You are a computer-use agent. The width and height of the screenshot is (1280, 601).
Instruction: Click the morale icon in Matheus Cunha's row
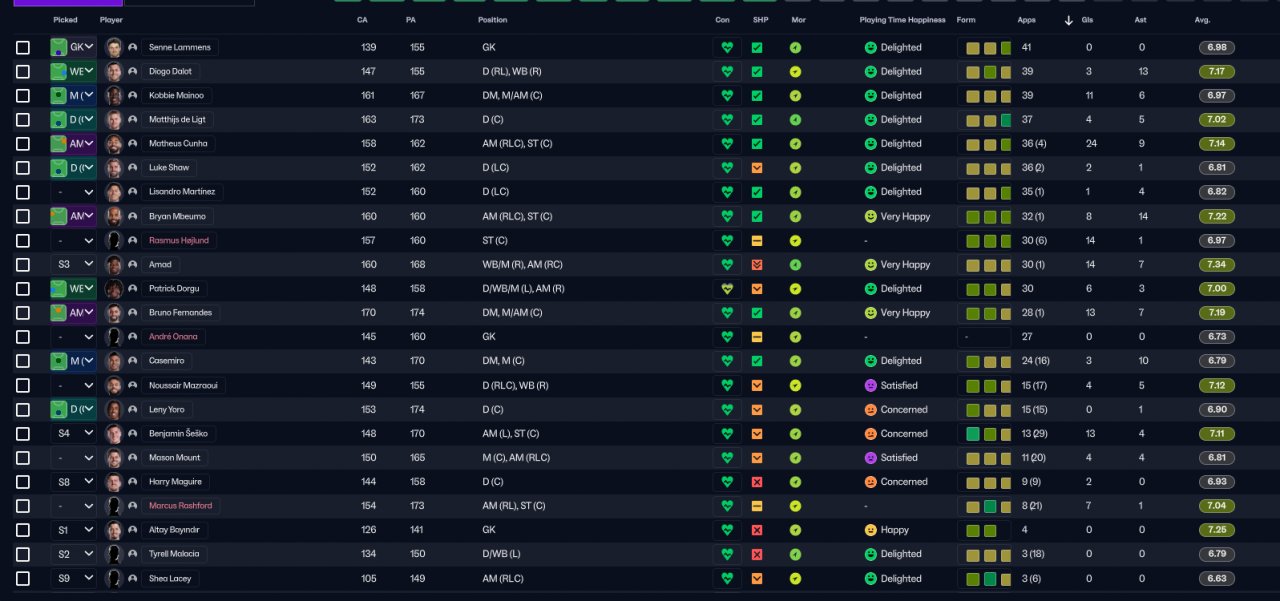[795, 144]
